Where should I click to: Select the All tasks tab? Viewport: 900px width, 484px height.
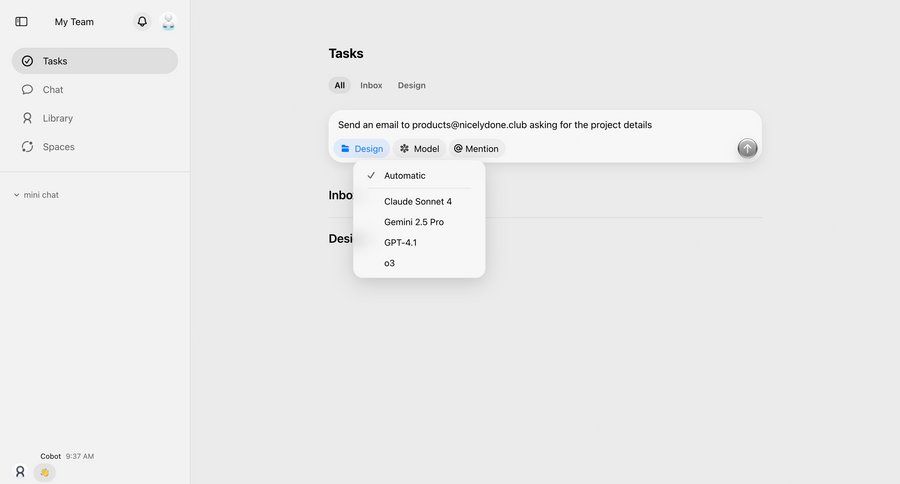click(x=340, y=86)
